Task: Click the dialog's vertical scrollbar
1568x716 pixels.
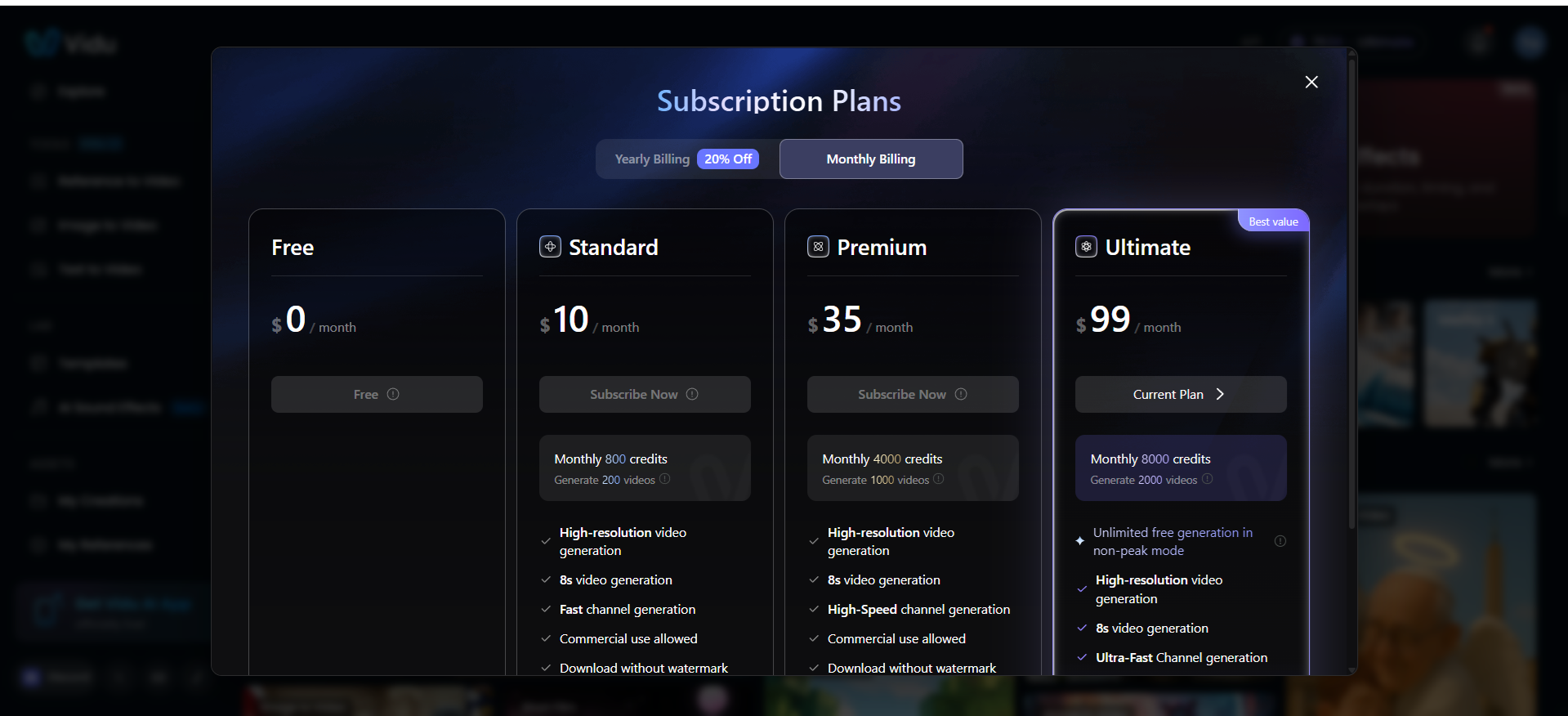Action: tap(1351, 294)
